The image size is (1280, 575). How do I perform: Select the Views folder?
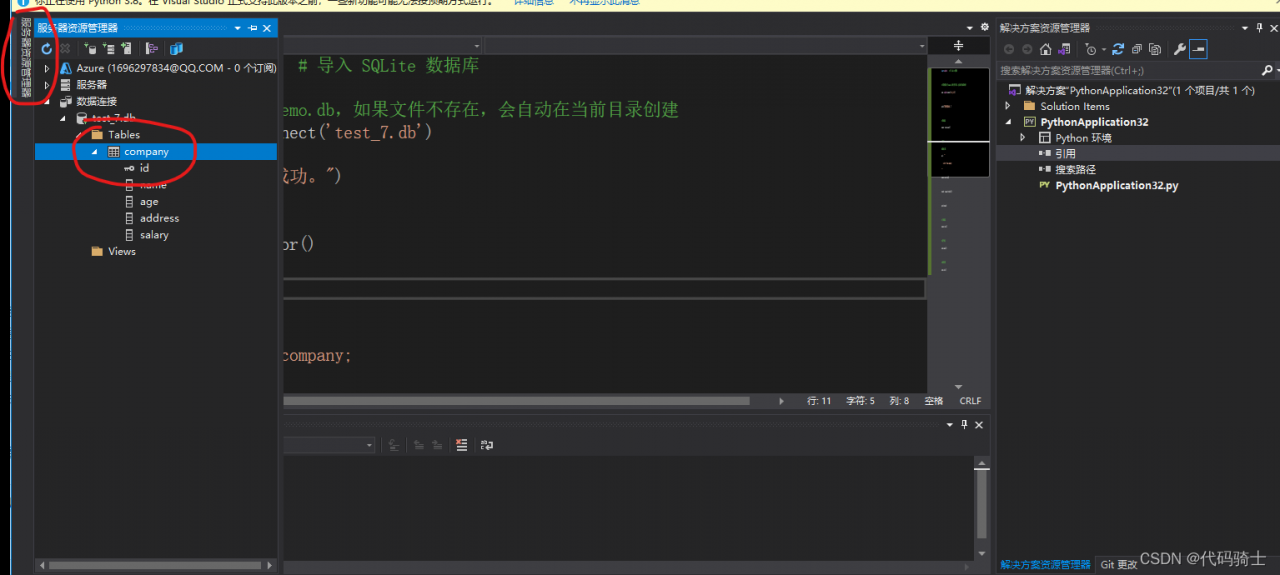click(x=122, y=252)
